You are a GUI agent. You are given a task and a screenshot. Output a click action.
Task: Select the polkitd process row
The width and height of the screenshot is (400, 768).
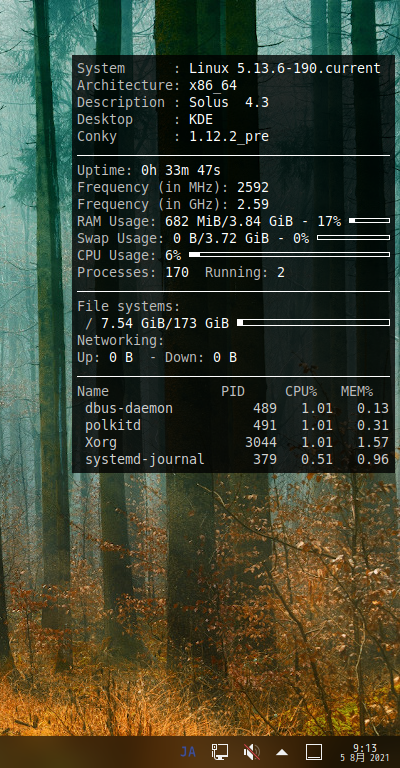coord(233,425)
